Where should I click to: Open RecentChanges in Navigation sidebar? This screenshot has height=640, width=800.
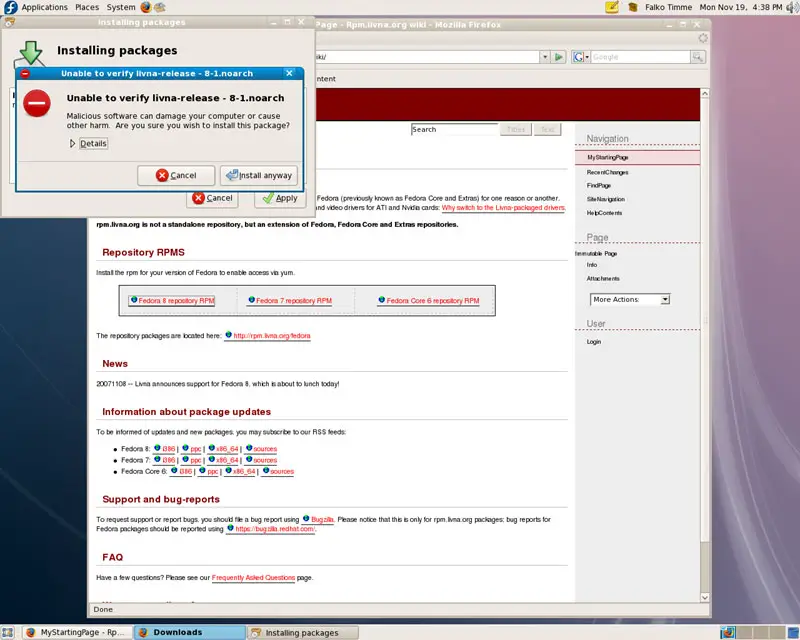[x=607, y=173]
